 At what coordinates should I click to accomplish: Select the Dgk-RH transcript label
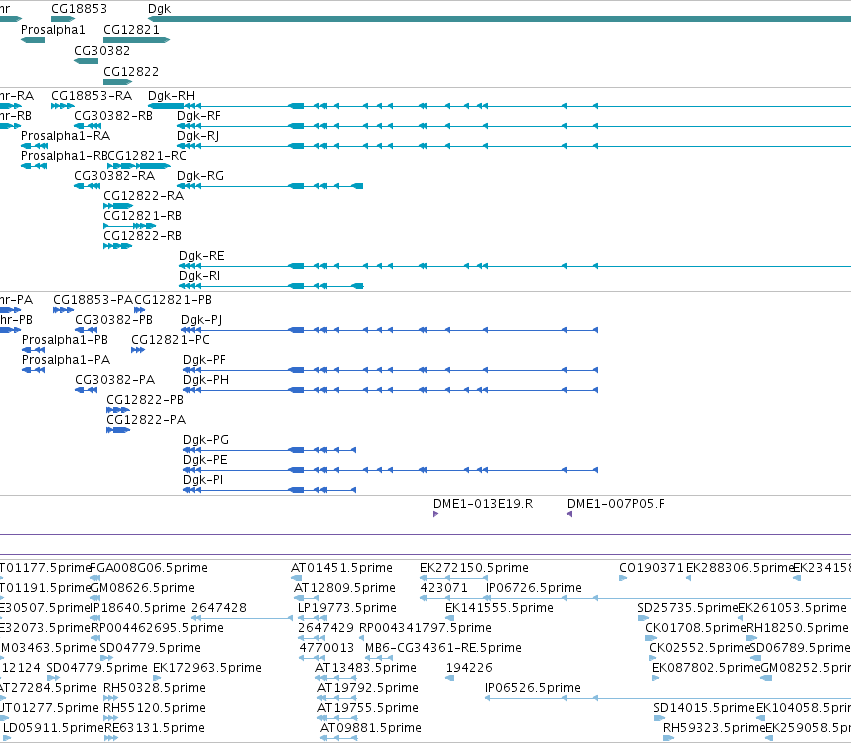171,96
